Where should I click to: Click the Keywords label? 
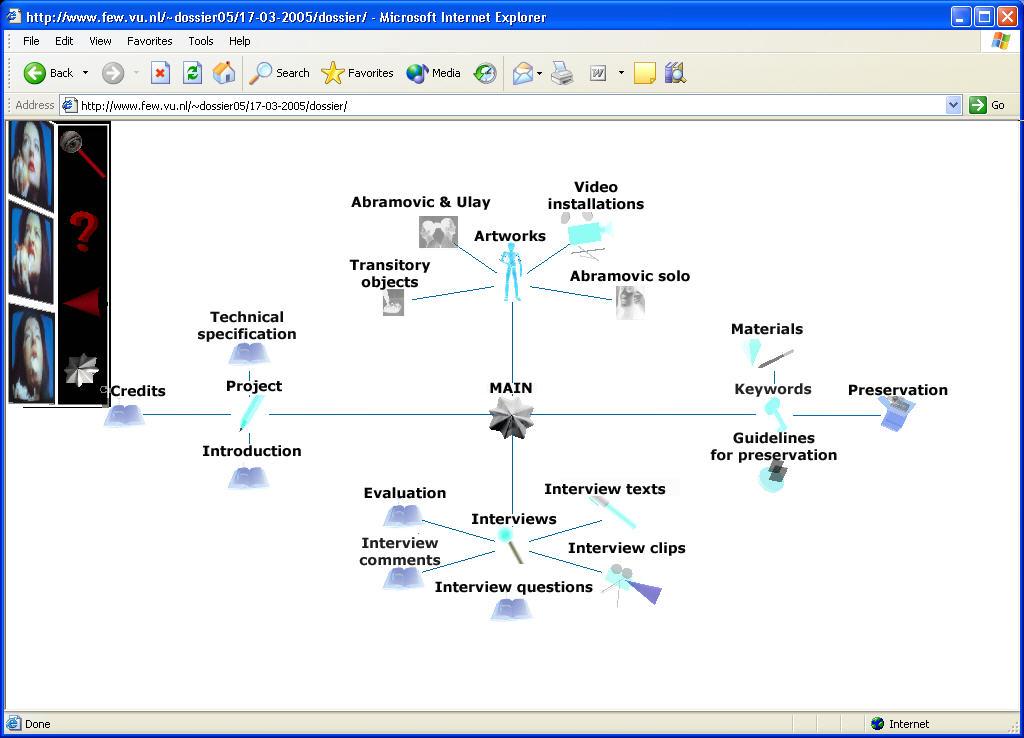pyautogui.click(x=773, y=389)
